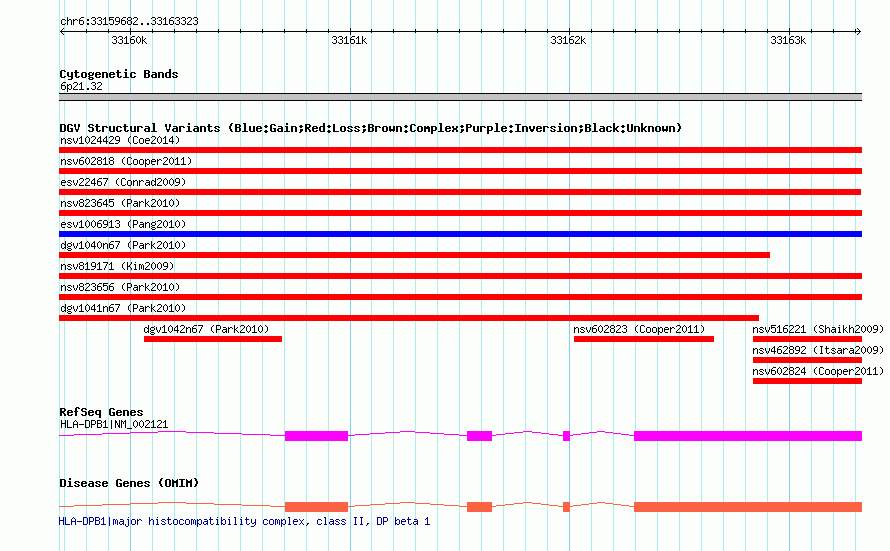890x551 pixels.
Task: Select the red bar under nsv1024429
Action: (460, 150)
